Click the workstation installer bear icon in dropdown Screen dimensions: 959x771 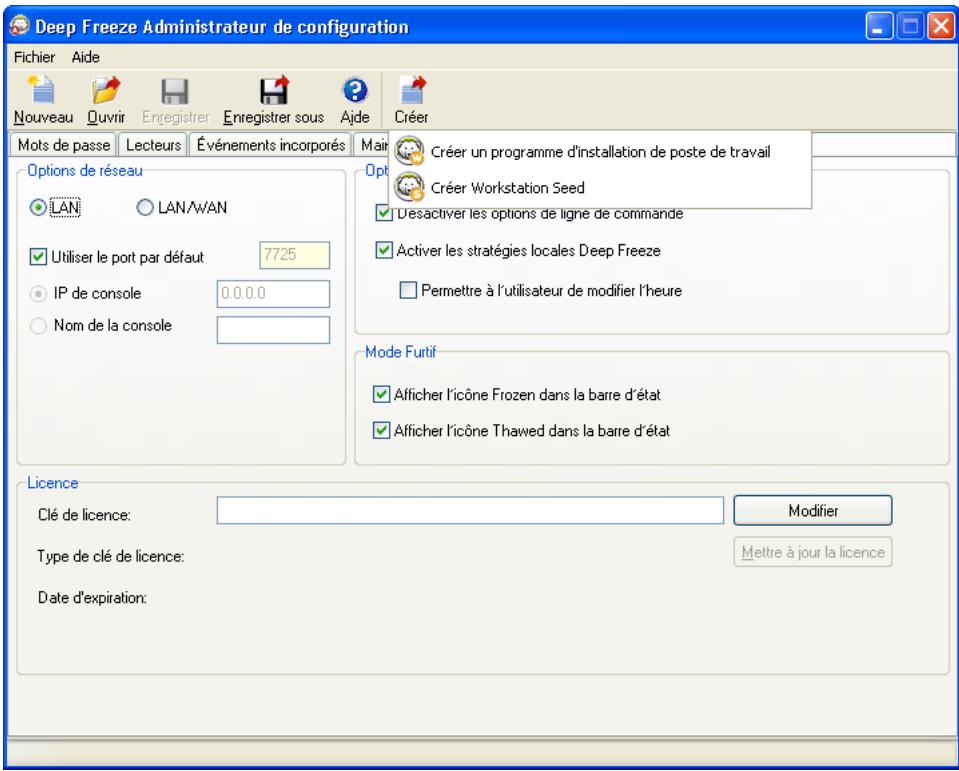409,151
